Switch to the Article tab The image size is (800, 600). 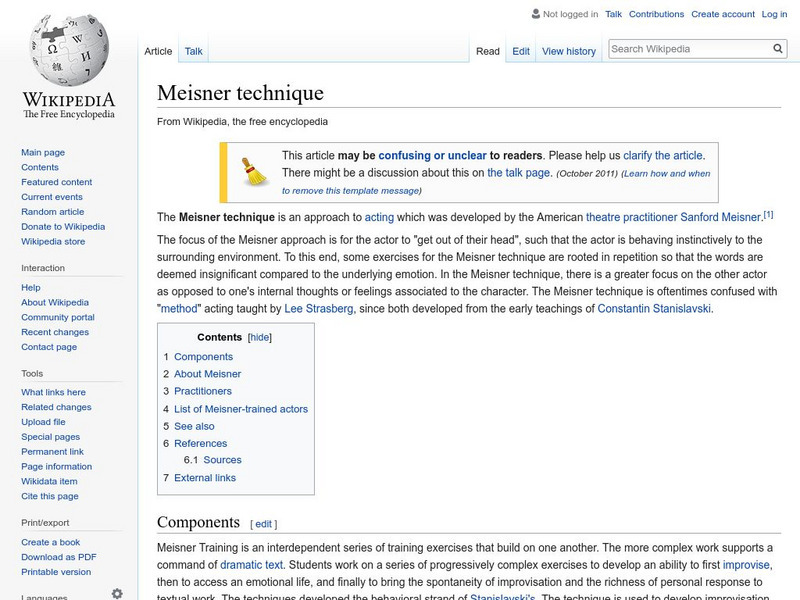pos(158,51)
